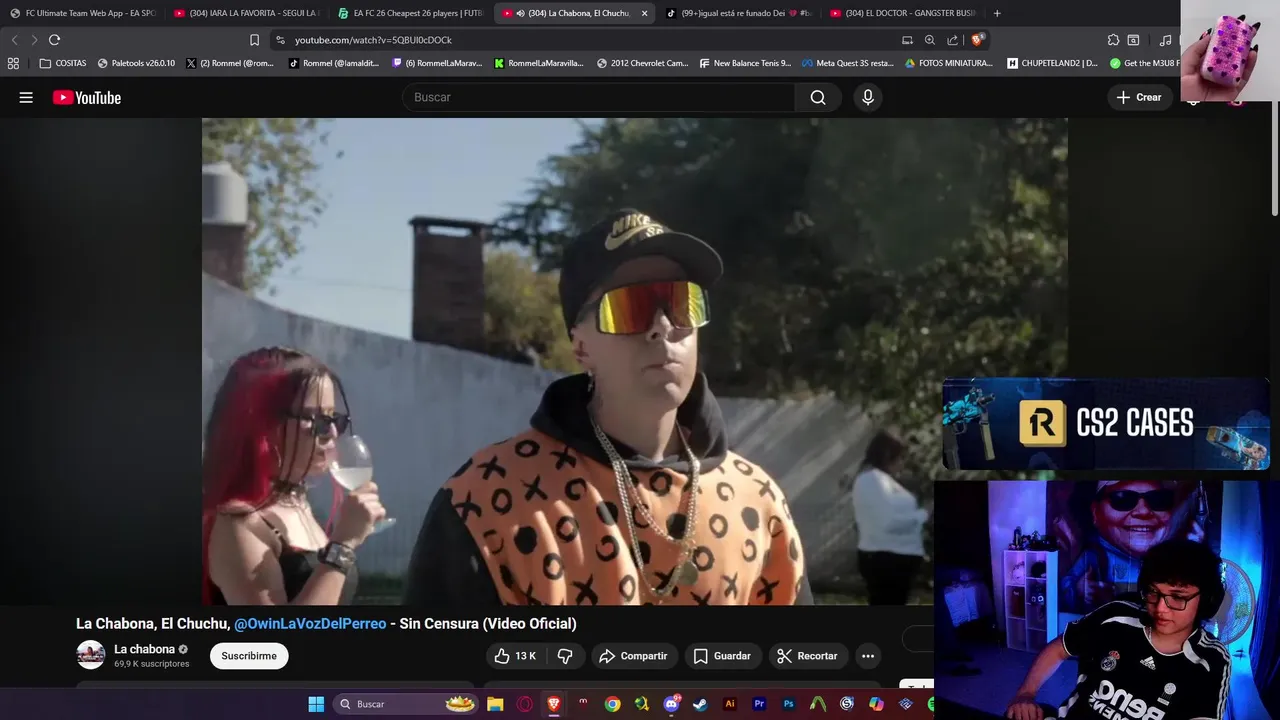Share the video via Compartir

(x=633, y=656)
